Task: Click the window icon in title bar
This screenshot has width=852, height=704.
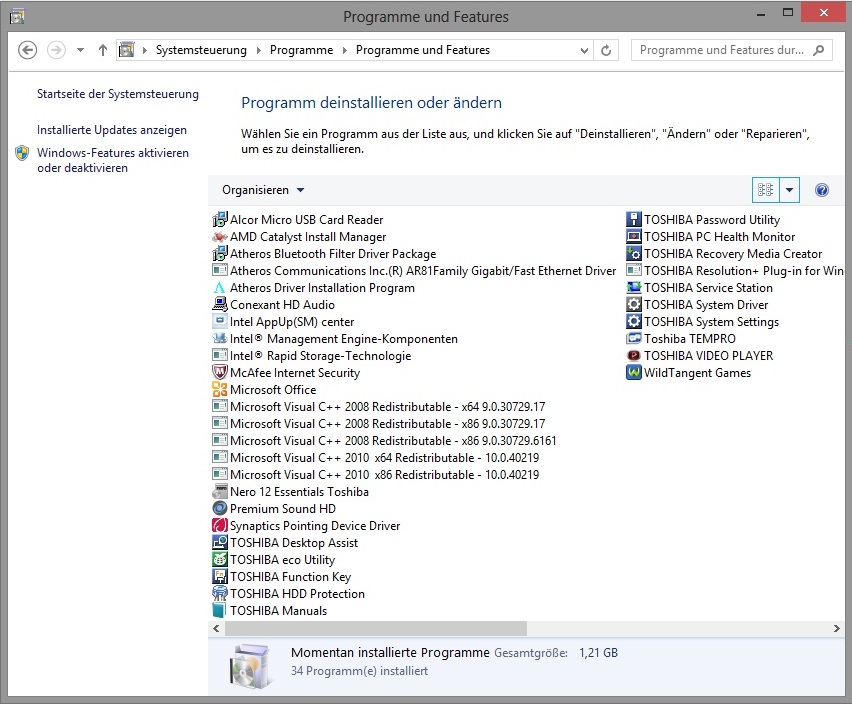Action: pos(17,17)
